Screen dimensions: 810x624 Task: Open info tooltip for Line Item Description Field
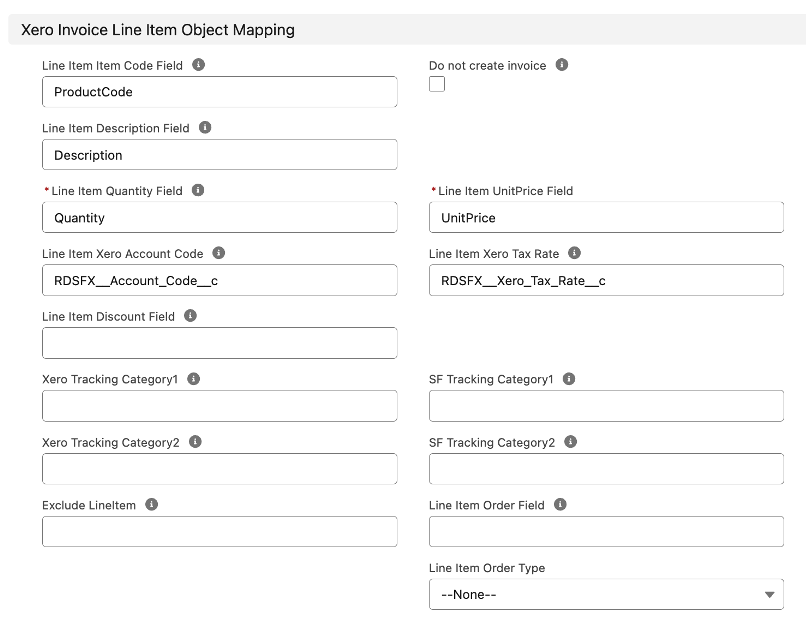point(205,127)
